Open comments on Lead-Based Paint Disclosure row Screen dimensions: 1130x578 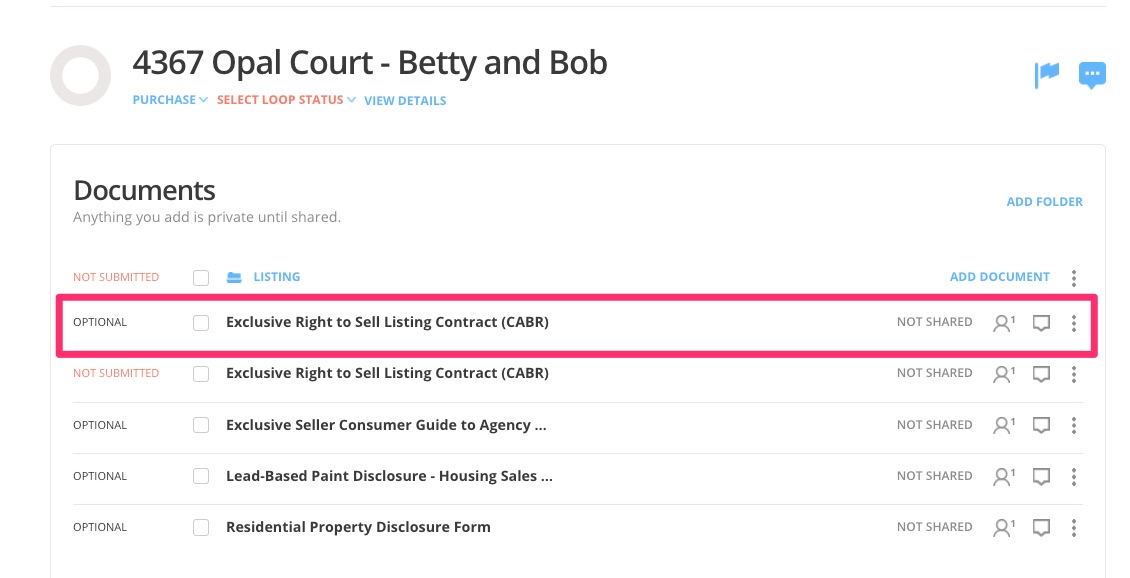click(x=1041, y=476)
